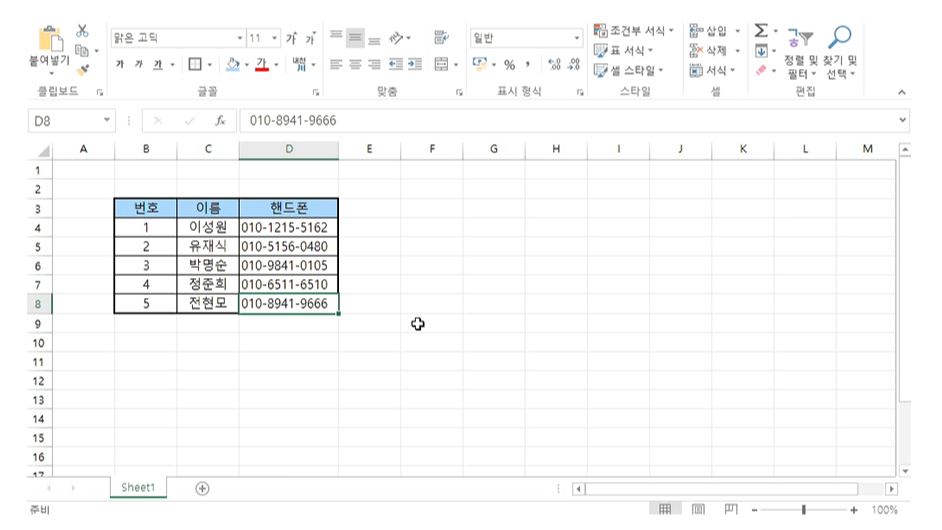Image resolution: width=942 pixels, height=530 pixels.
Task: Click the increase indent icon
Action: pyautogui.click(x=415, y=65)
